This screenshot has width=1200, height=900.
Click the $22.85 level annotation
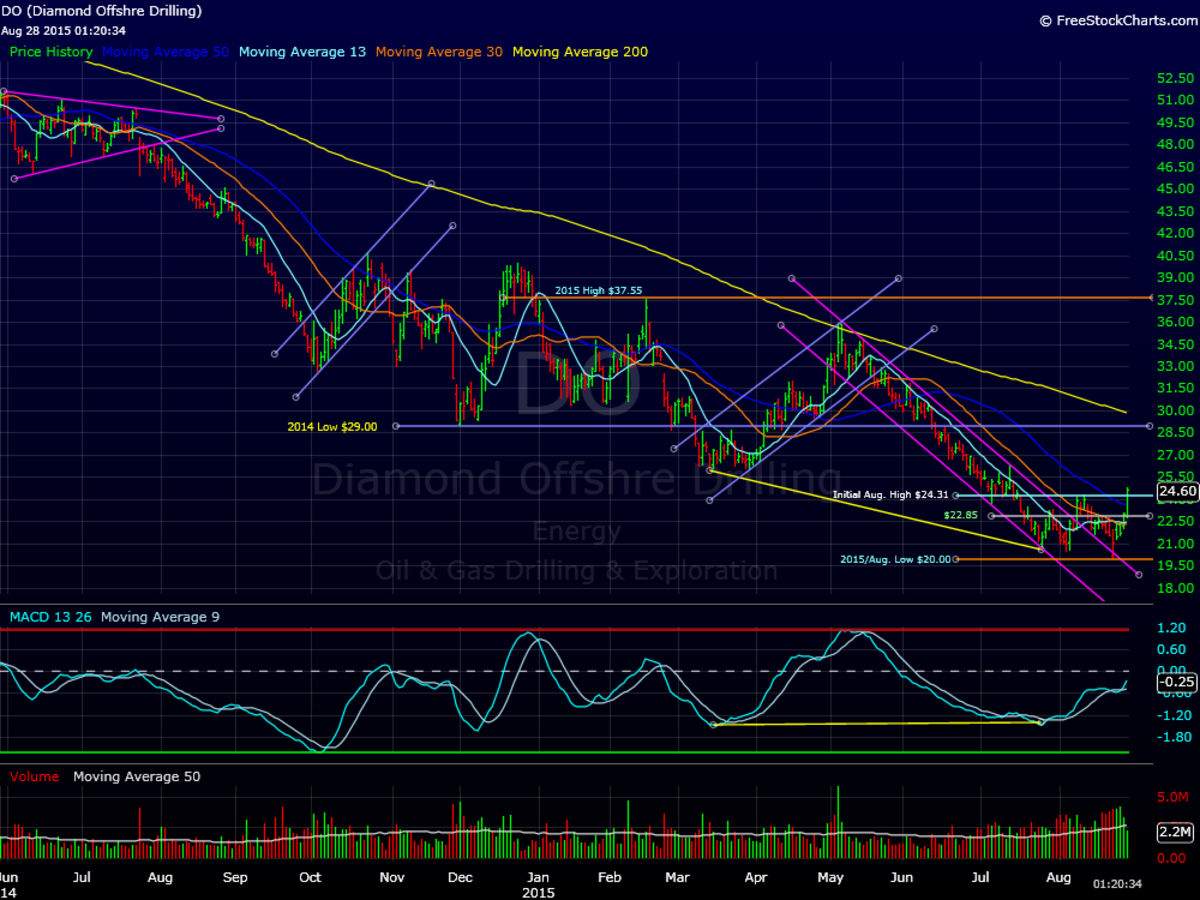[x=960, y=514]
